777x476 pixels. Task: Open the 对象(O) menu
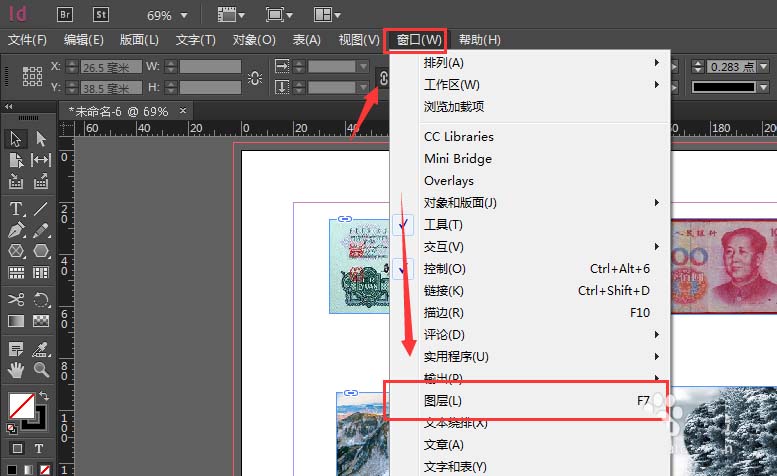[254, 40]
